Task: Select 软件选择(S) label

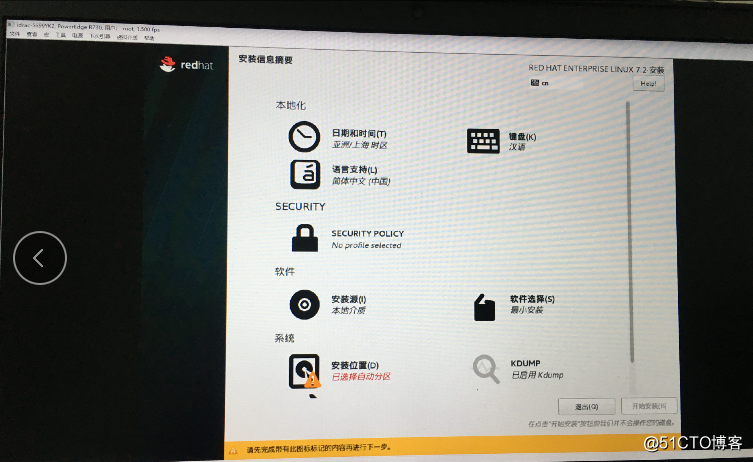Action: coord(532,299)
